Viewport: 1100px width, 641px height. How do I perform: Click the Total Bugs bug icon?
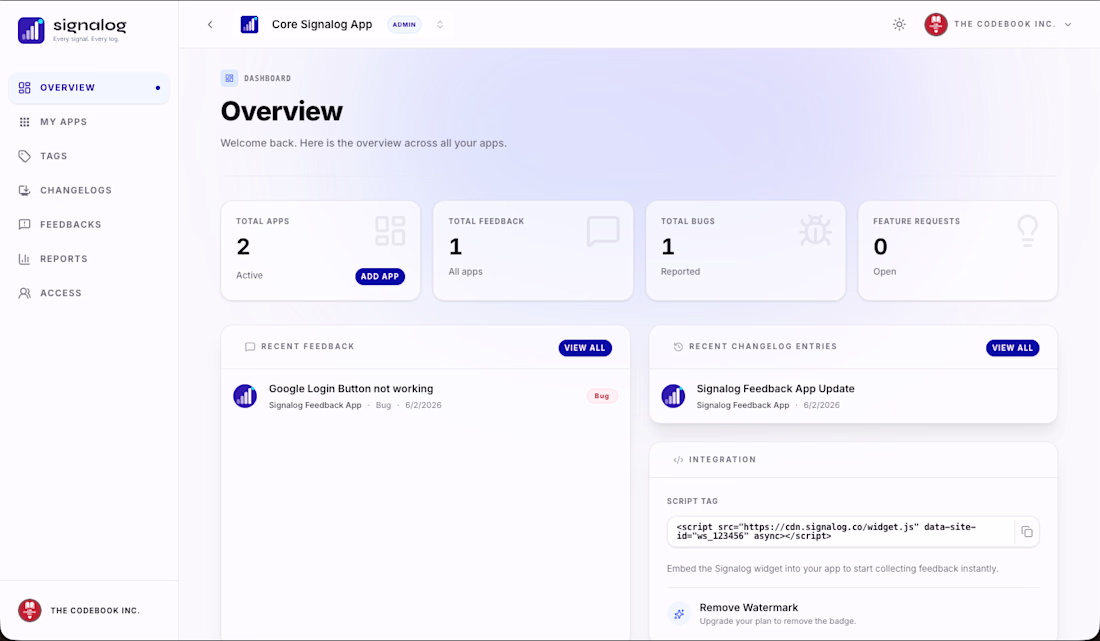coord(815,231)
